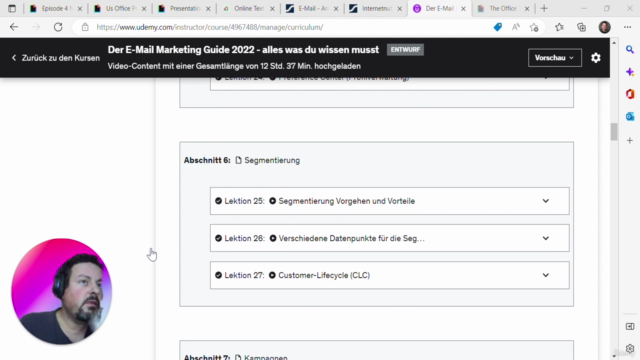The image size is (640, 360).
Task: Open the browser profile avatar
Action: point(604,27)
